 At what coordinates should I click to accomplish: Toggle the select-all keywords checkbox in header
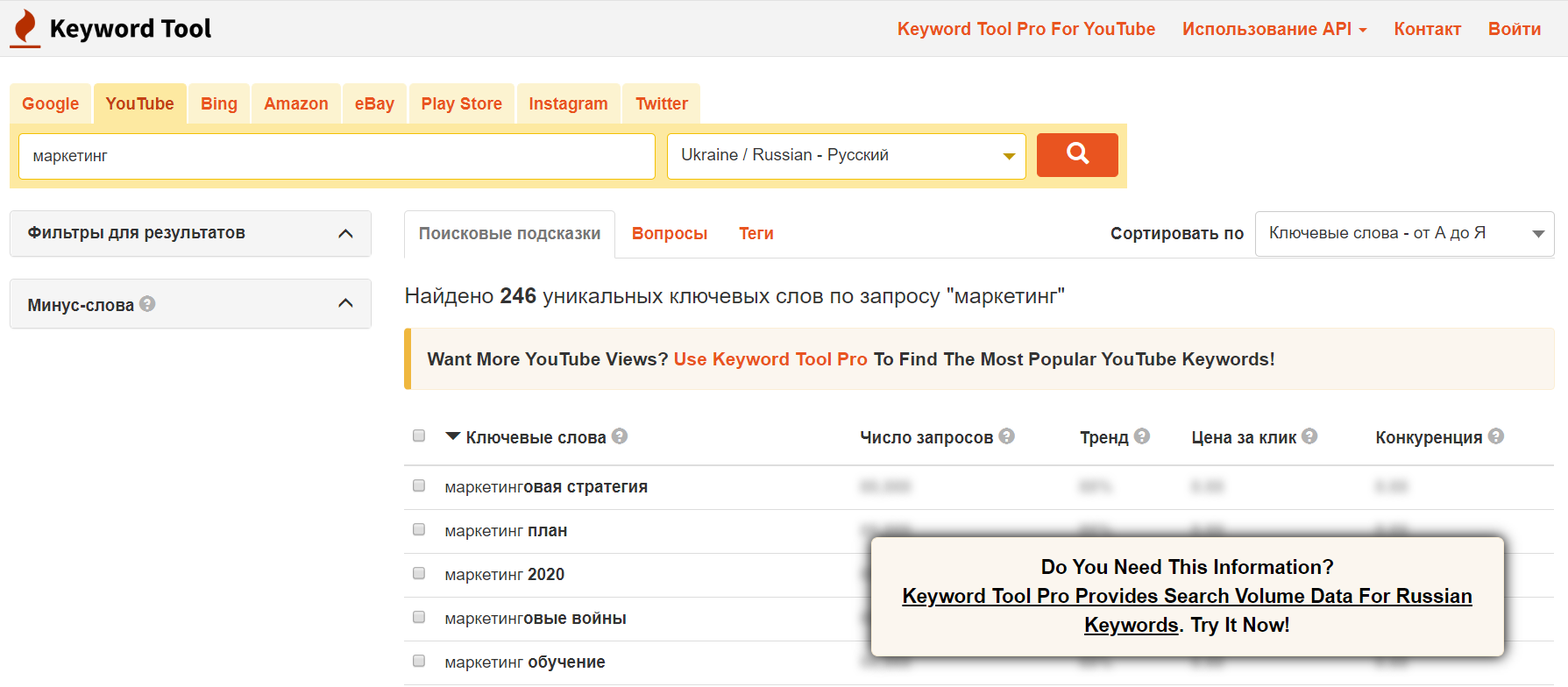419,436
